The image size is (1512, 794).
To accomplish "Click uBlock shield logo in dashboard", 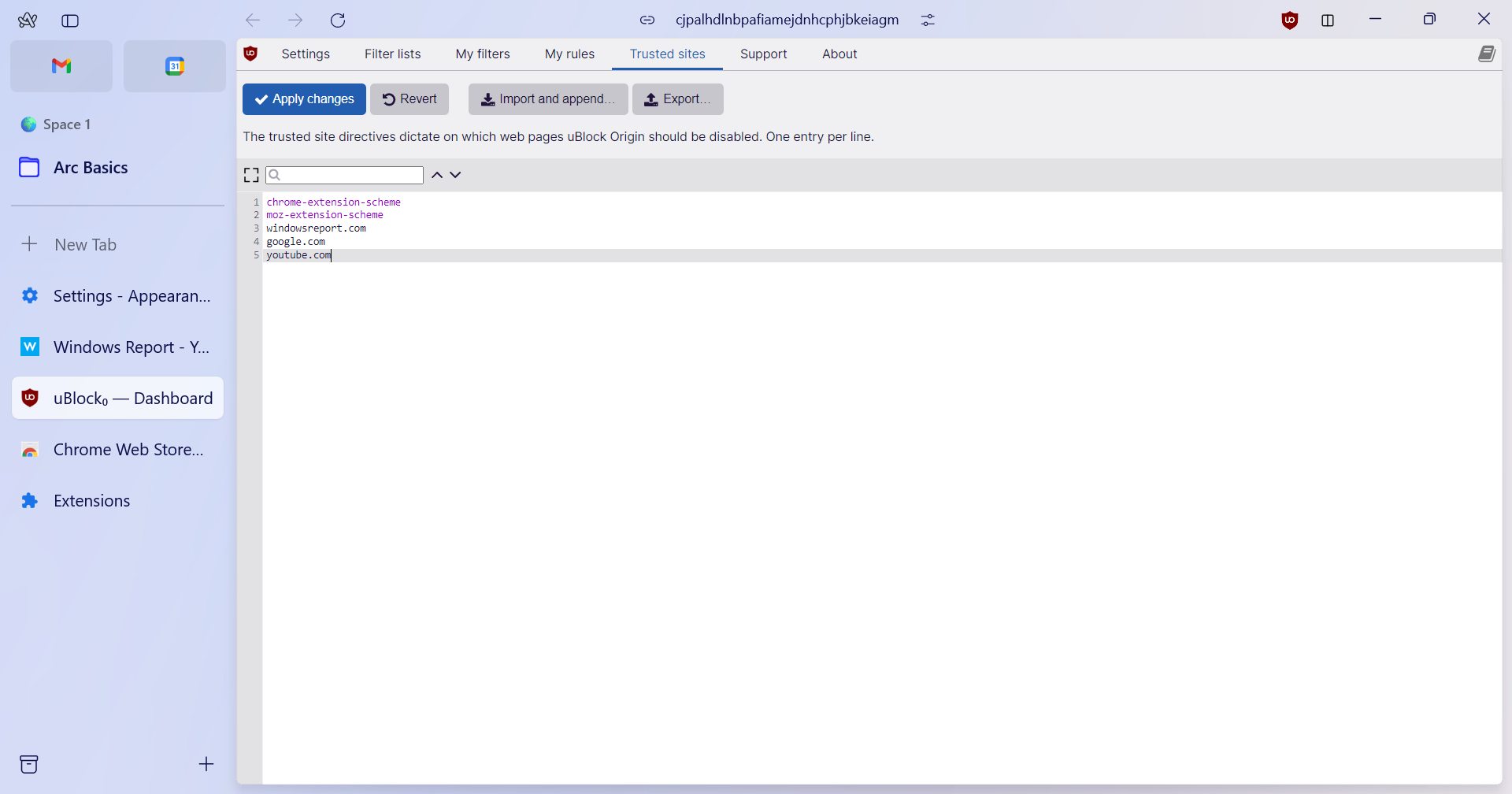I will click(x=250, y=54).
